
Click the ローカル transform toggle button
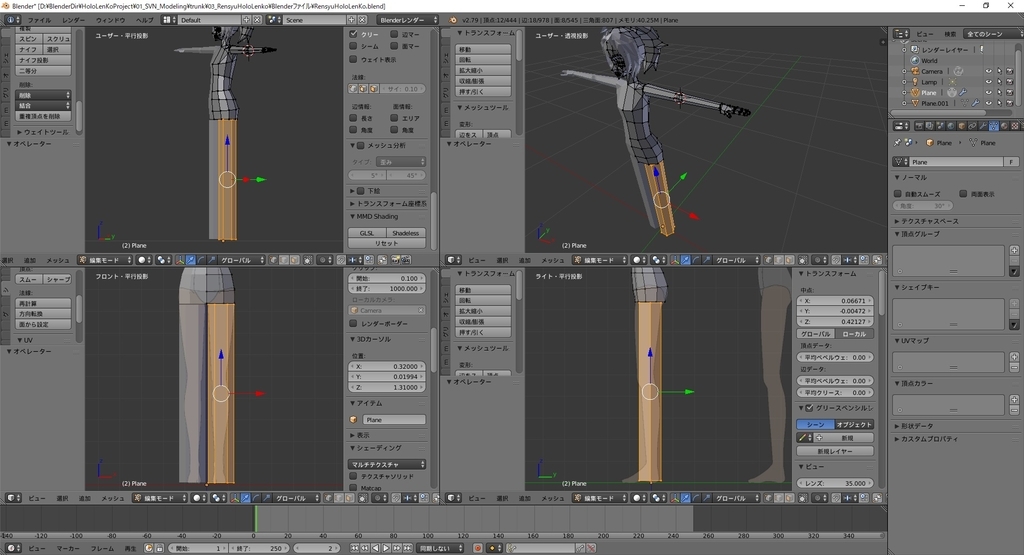coord(854,334)
